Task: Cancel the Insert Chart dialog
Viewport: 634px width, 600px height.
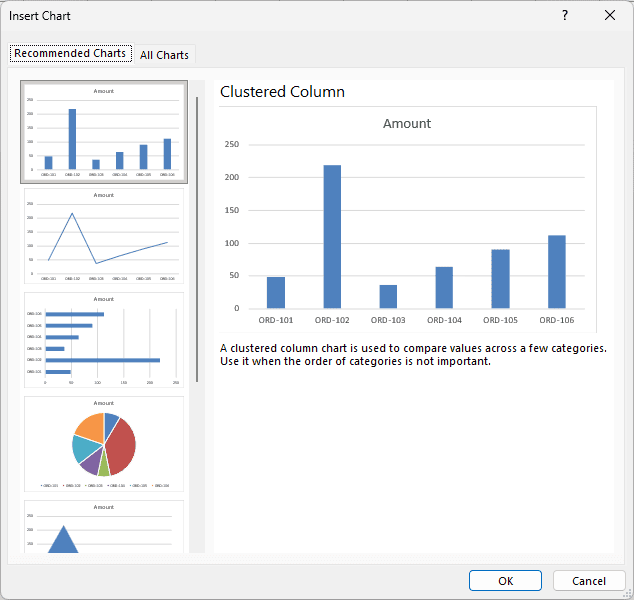Action: tap(589, 581)
